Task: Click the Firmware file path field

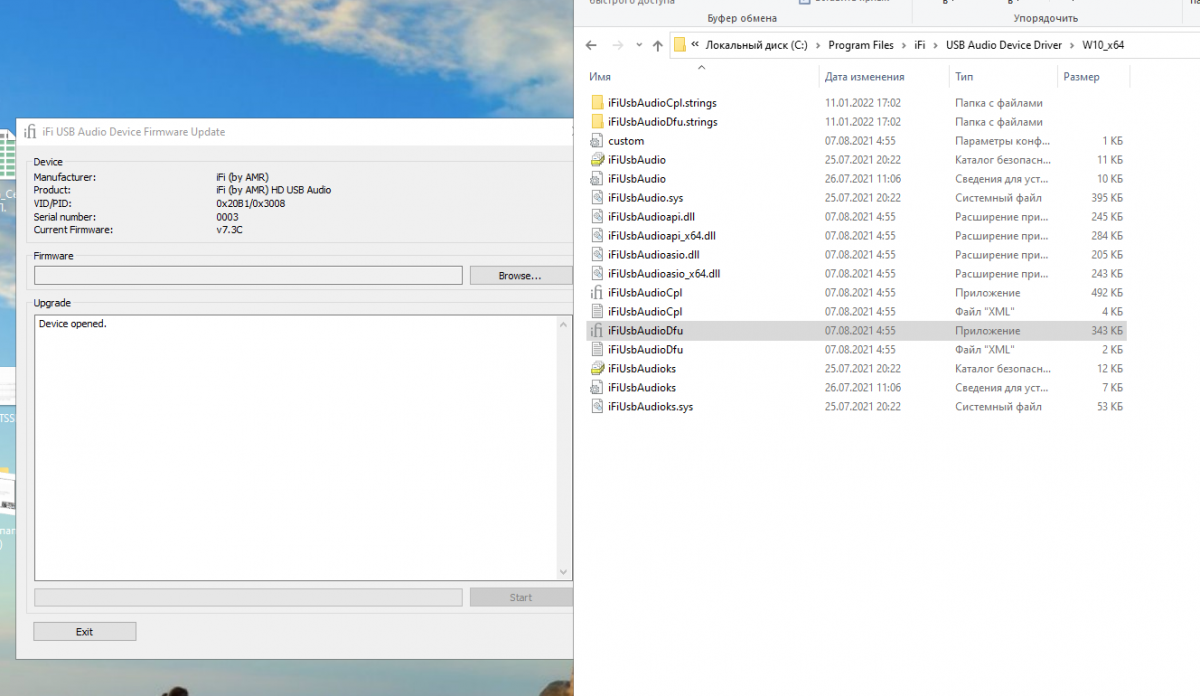Action: (x=248, y=276)
